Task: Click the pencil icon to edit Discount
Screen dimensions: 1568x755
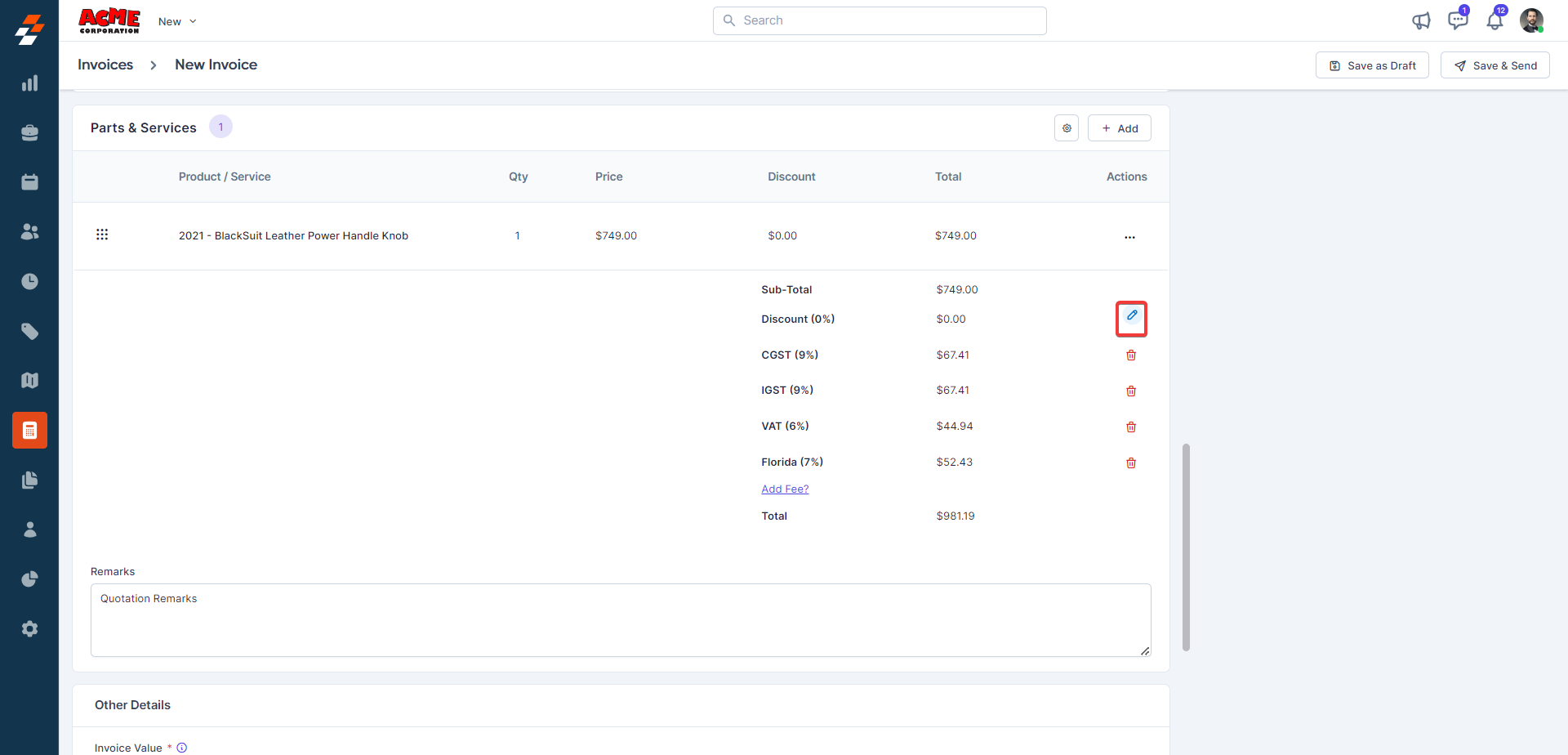Action: (x=1131, y=317)
